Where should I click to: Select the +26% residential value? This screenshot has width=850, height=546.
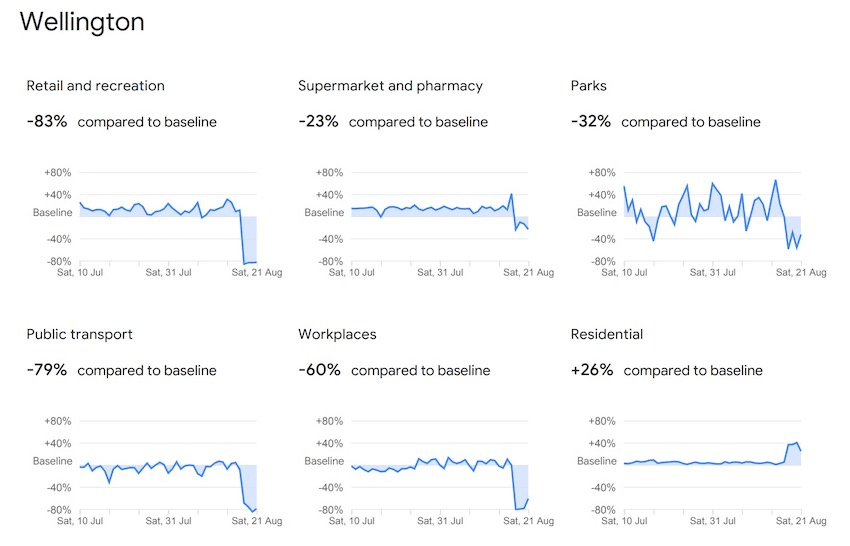(x=591, y=370)
